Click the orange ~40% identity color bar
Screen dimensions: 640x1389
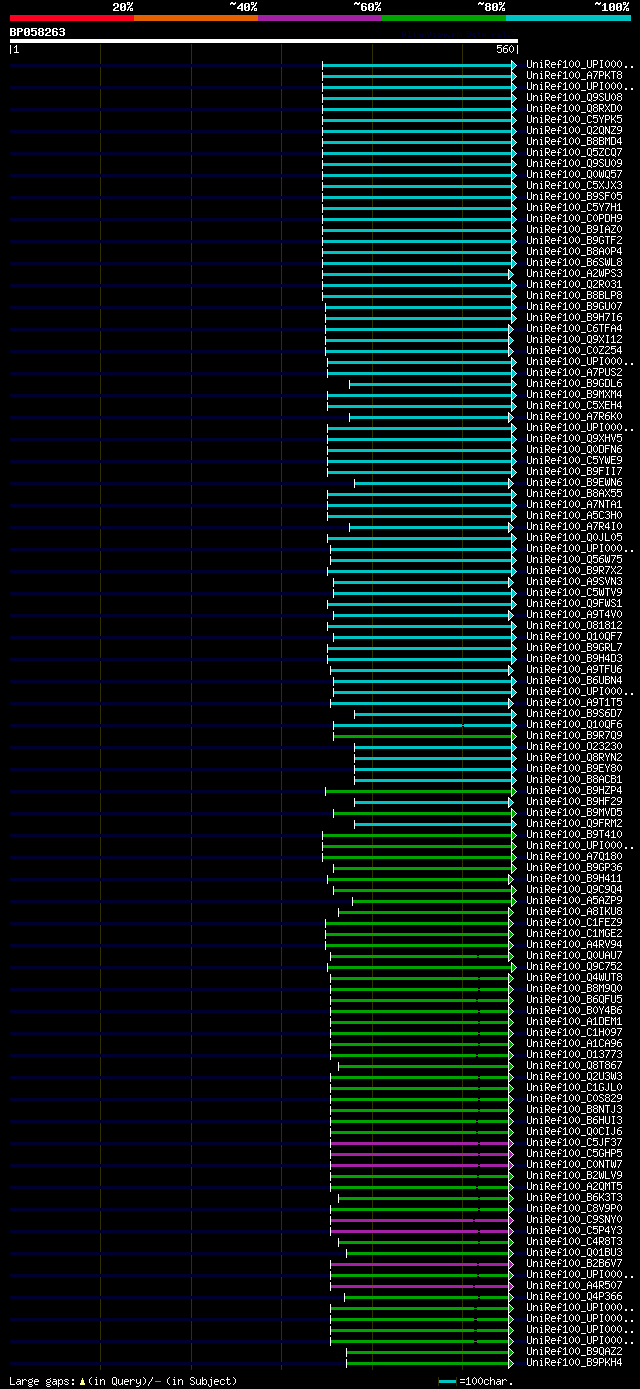[x=196, y=17]
